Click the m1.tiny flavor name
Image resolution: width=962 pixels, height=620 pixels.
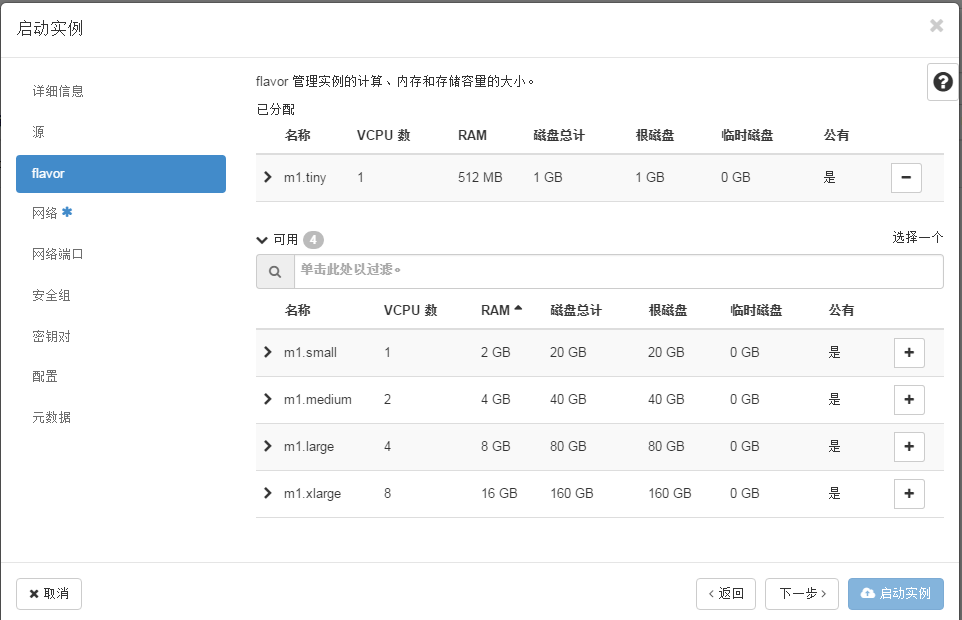tap(305, 178)
